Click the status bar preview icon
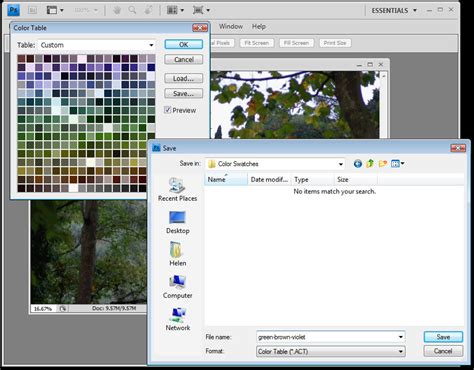 click(63, 309)
